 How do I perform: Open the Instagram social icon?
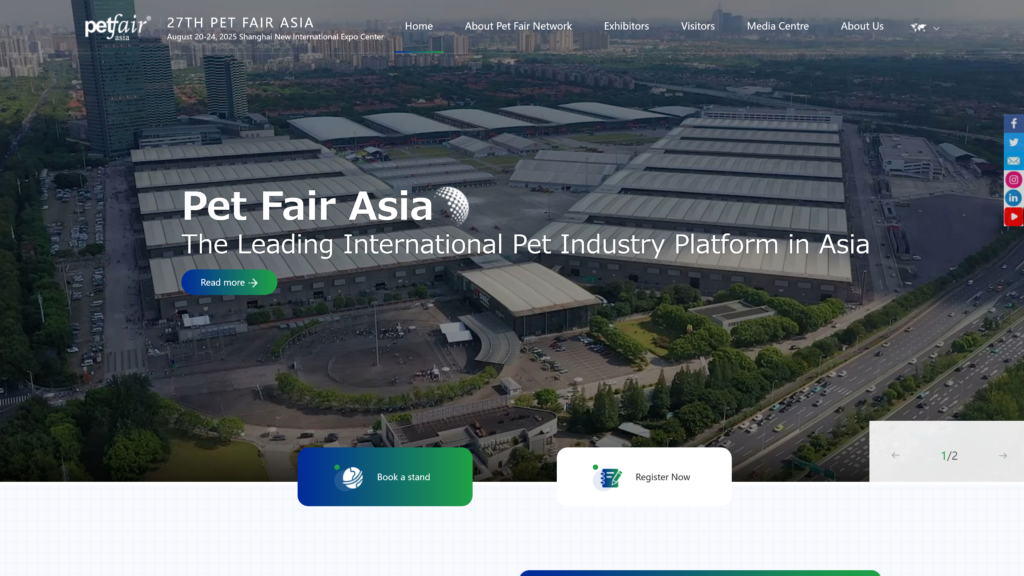[x=1014, y=180]
